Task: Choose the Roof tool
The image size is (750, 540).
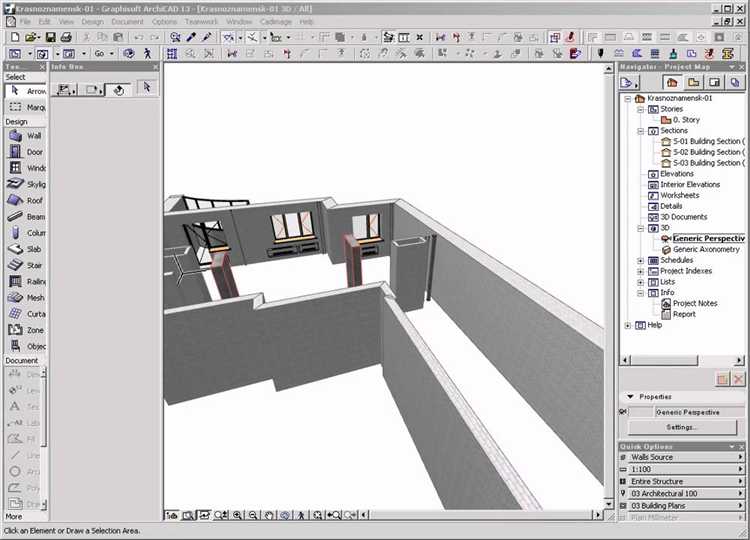Action: pos(25,200)
